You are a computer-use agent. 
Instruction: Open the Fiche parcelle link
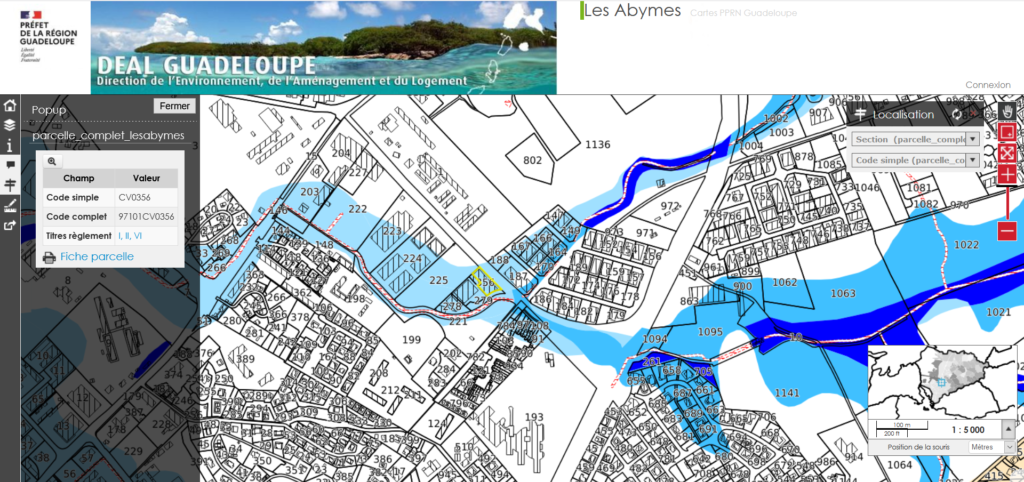(x=97, y=257)
